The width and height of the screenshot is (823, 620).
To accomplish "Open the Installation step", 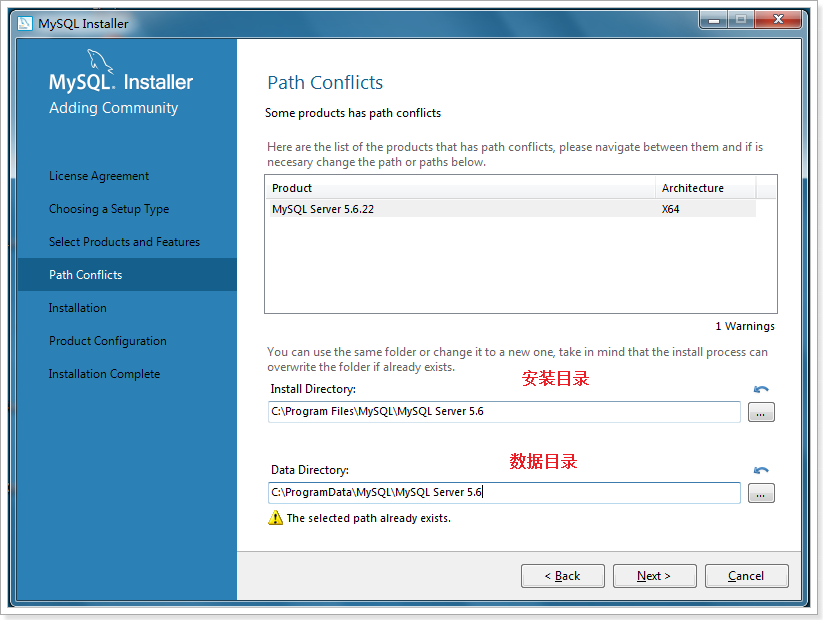I will (78, 308).
